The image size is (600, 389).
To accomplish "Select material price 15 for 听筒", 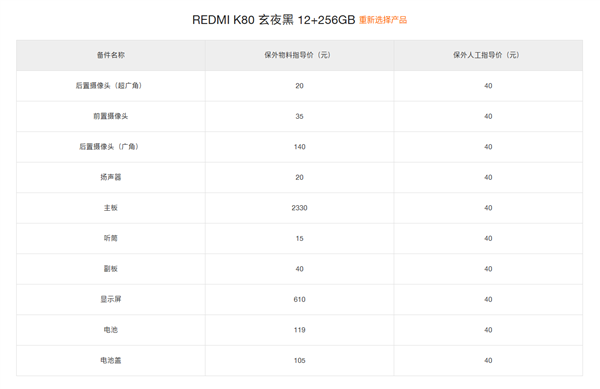I will click(300, 238).
